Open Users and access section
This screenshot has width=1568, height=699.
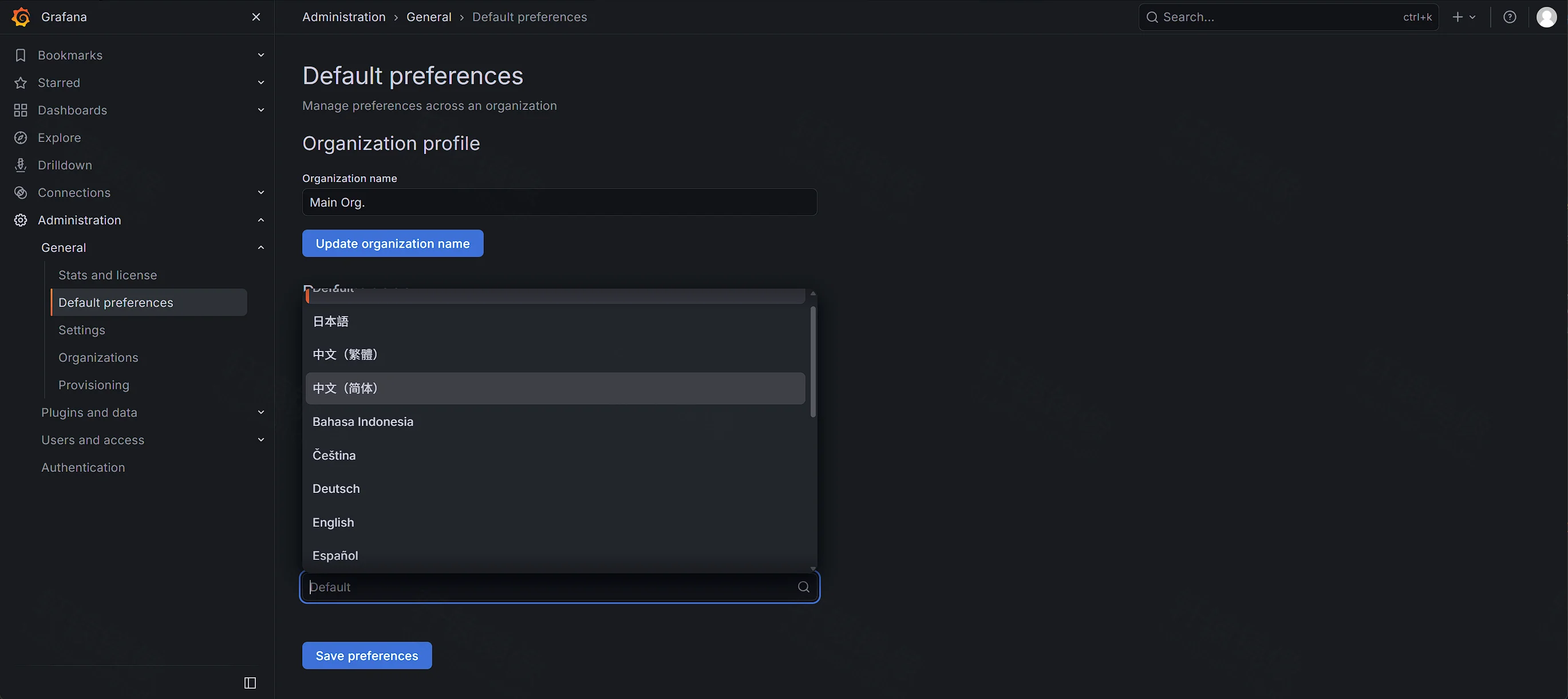click(x=93, y=440)
